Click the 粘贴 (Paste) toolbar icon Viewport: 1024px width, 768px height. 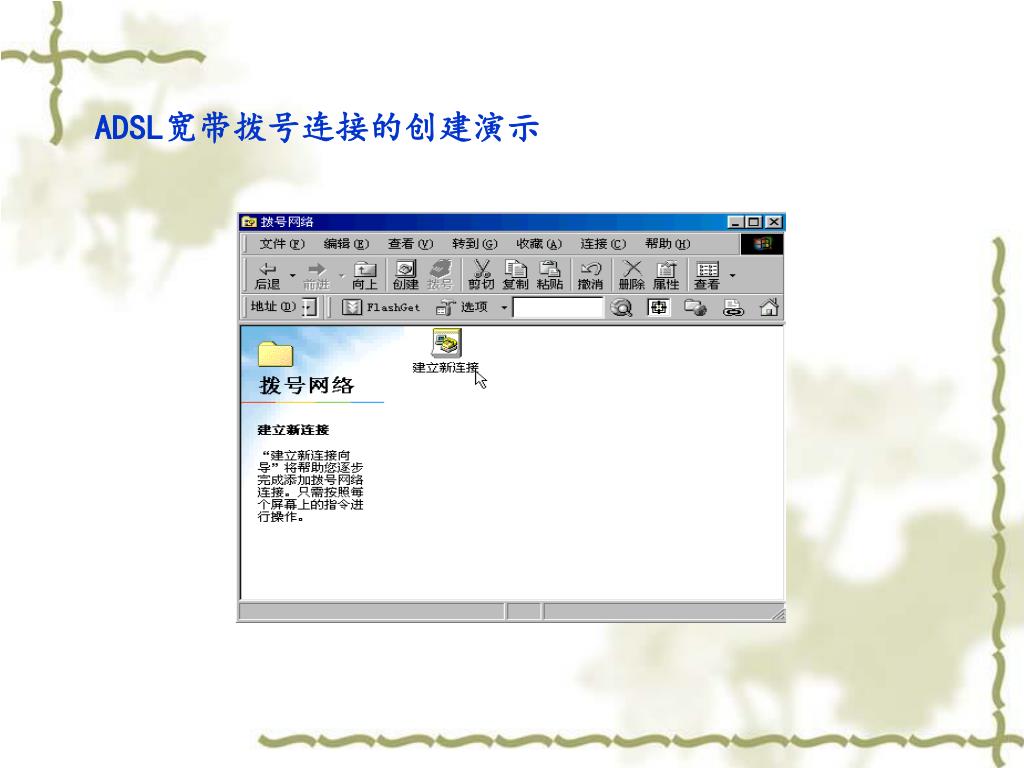(549, 275)
